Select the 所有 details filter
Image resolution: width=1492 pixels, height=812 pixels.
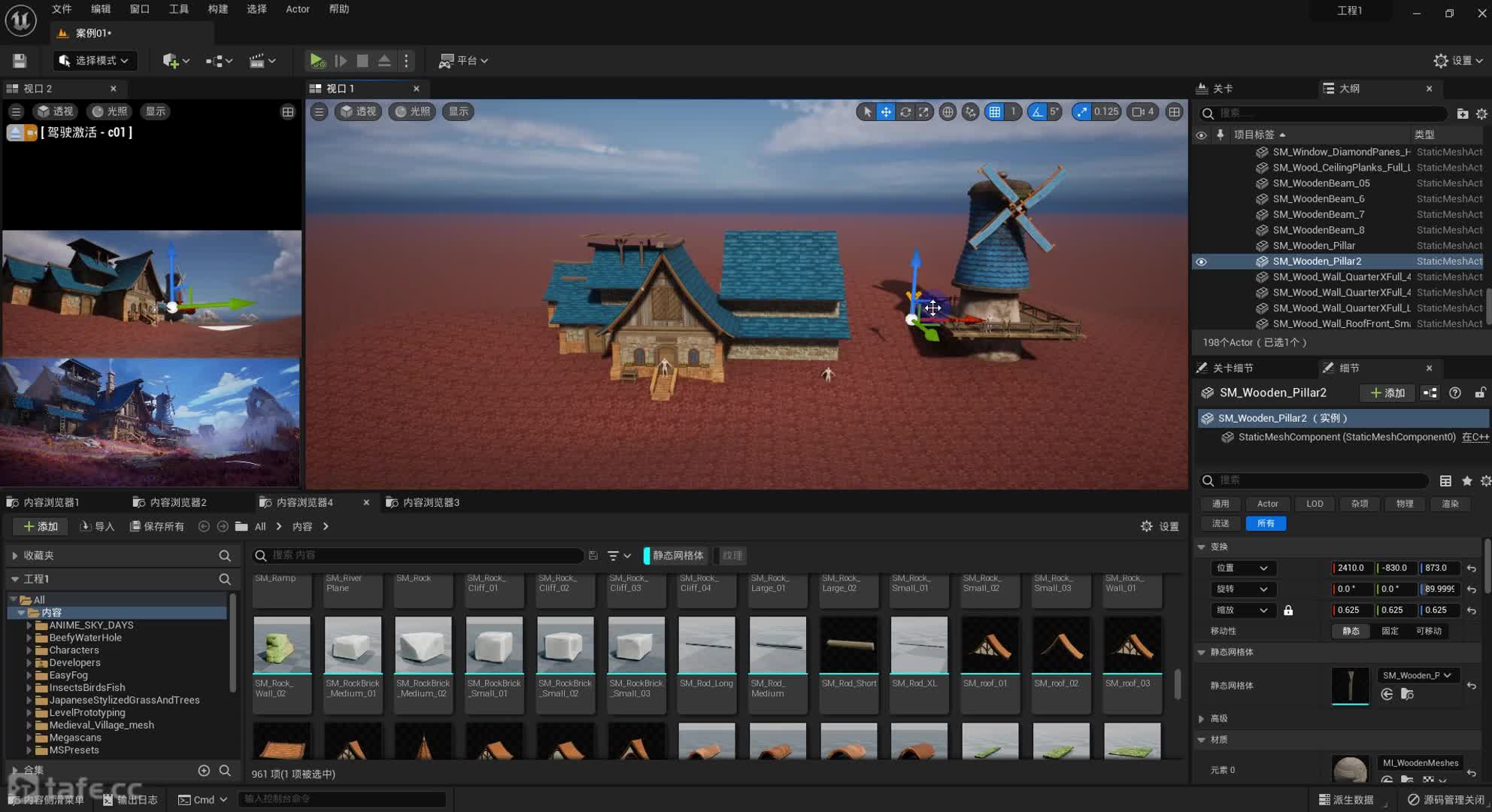point(1266,523)
